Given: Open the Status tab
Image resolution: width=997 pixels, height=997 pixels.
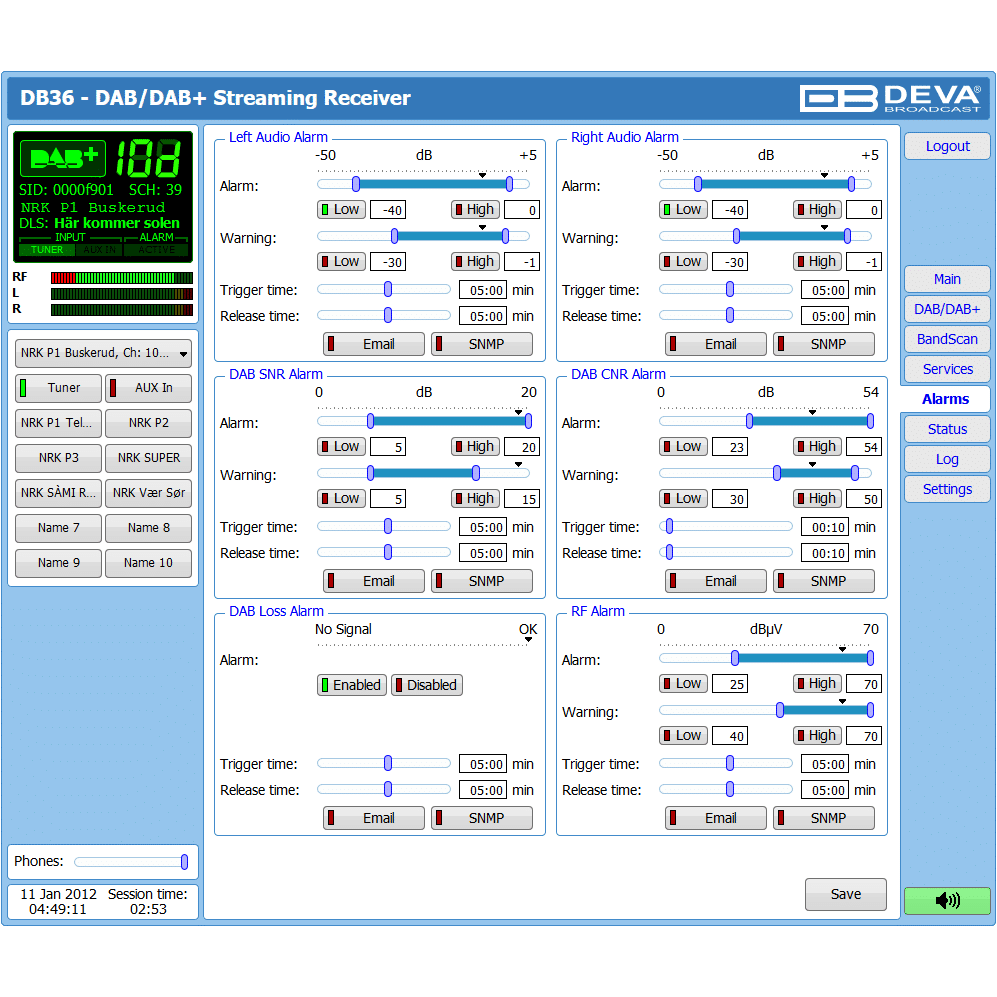Looking at the screenshot, I should 947,429.
